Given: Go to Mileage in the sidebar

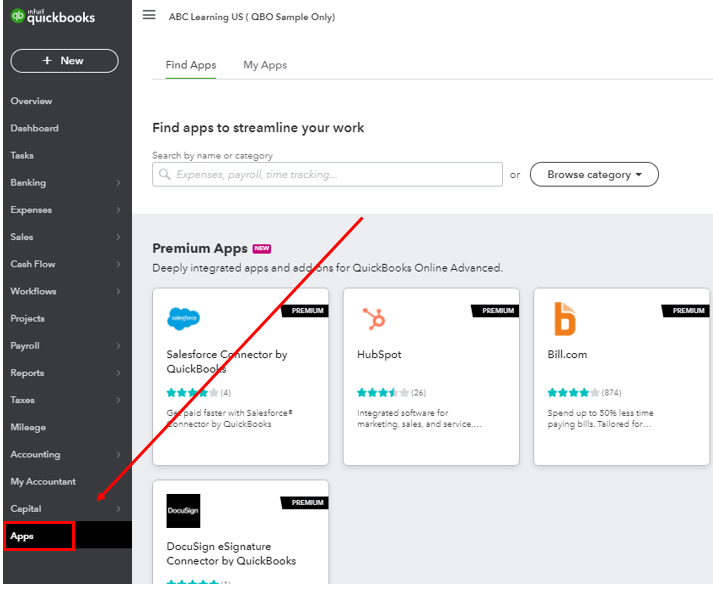Looking at the screenshot, I should pyautogui.click(x=28, y=427).
